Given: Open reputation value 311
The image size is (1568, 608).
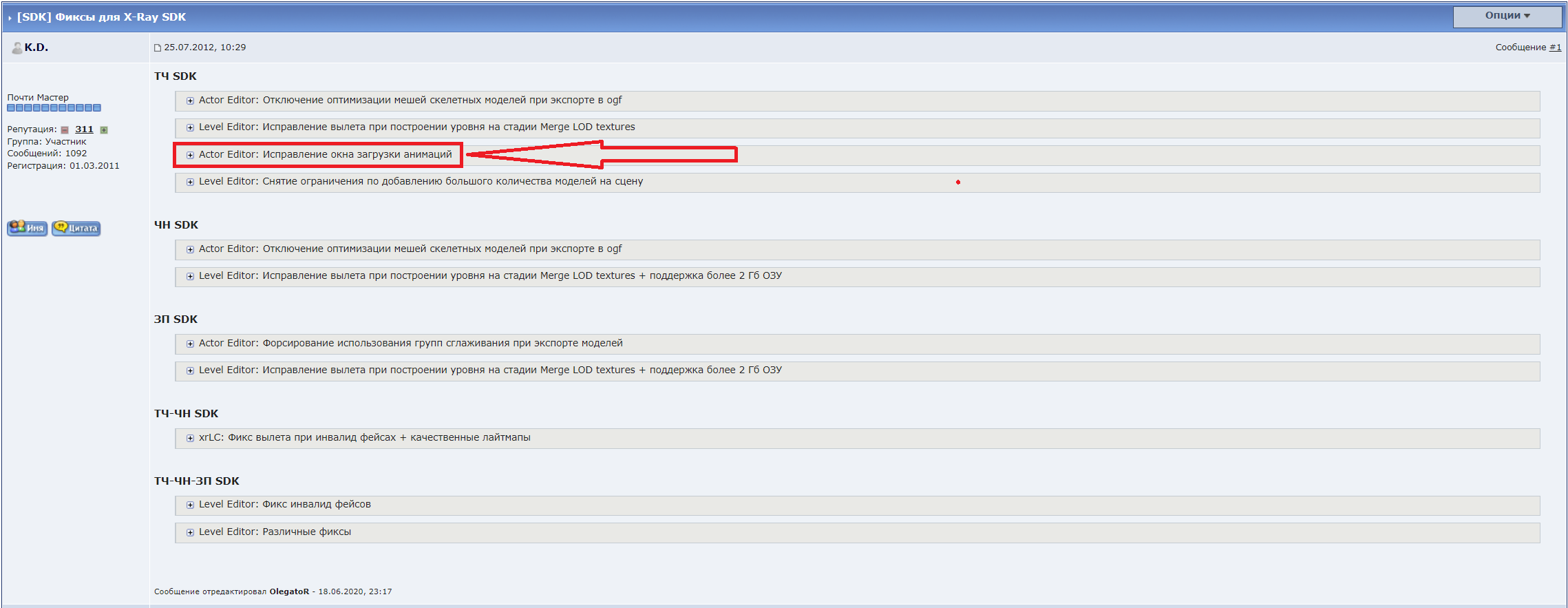Looking at the screenshot, I should [x=84, y=129].
